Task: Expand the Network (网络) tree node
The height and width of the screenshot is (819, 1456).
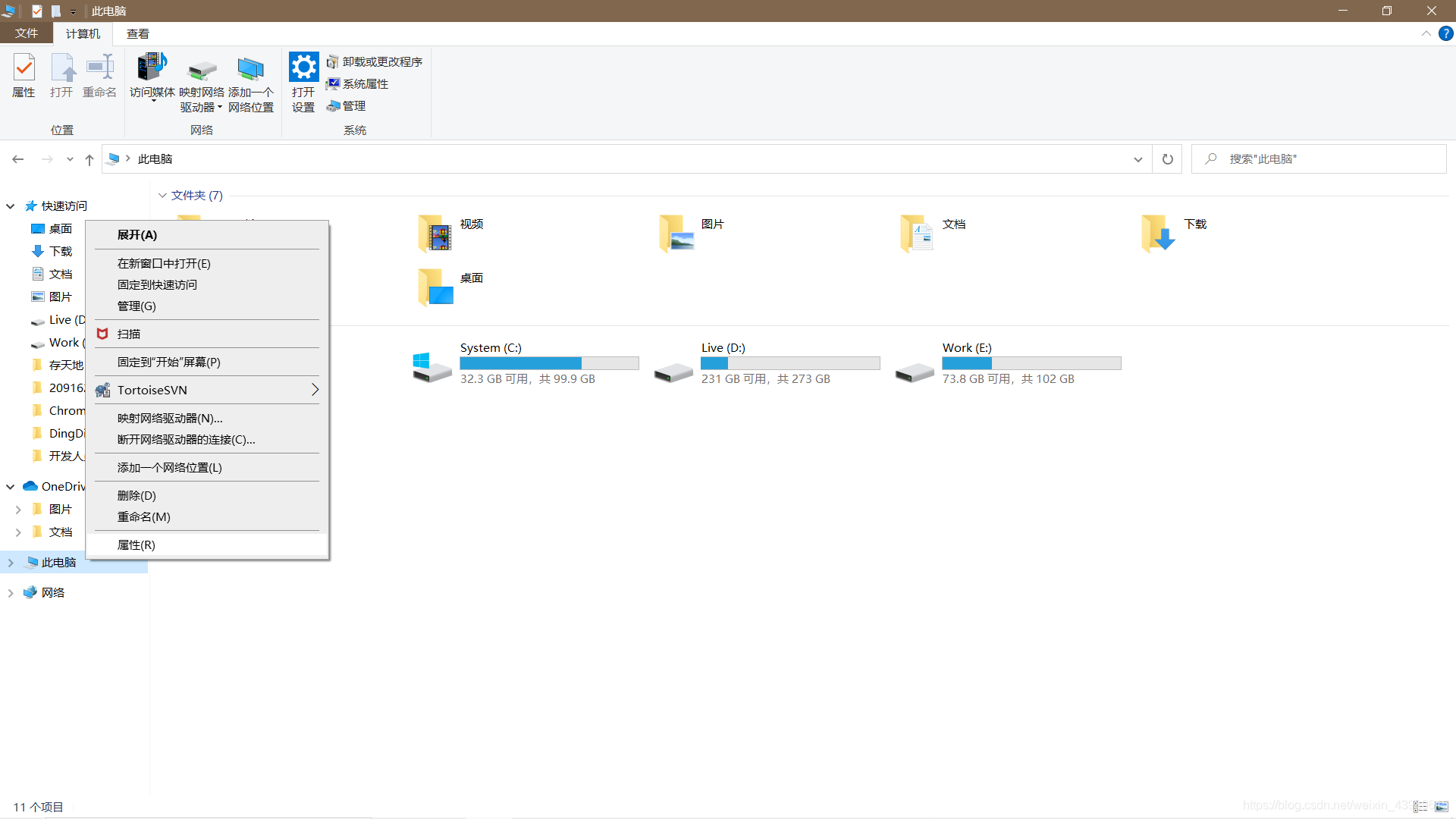Action: 11,593
